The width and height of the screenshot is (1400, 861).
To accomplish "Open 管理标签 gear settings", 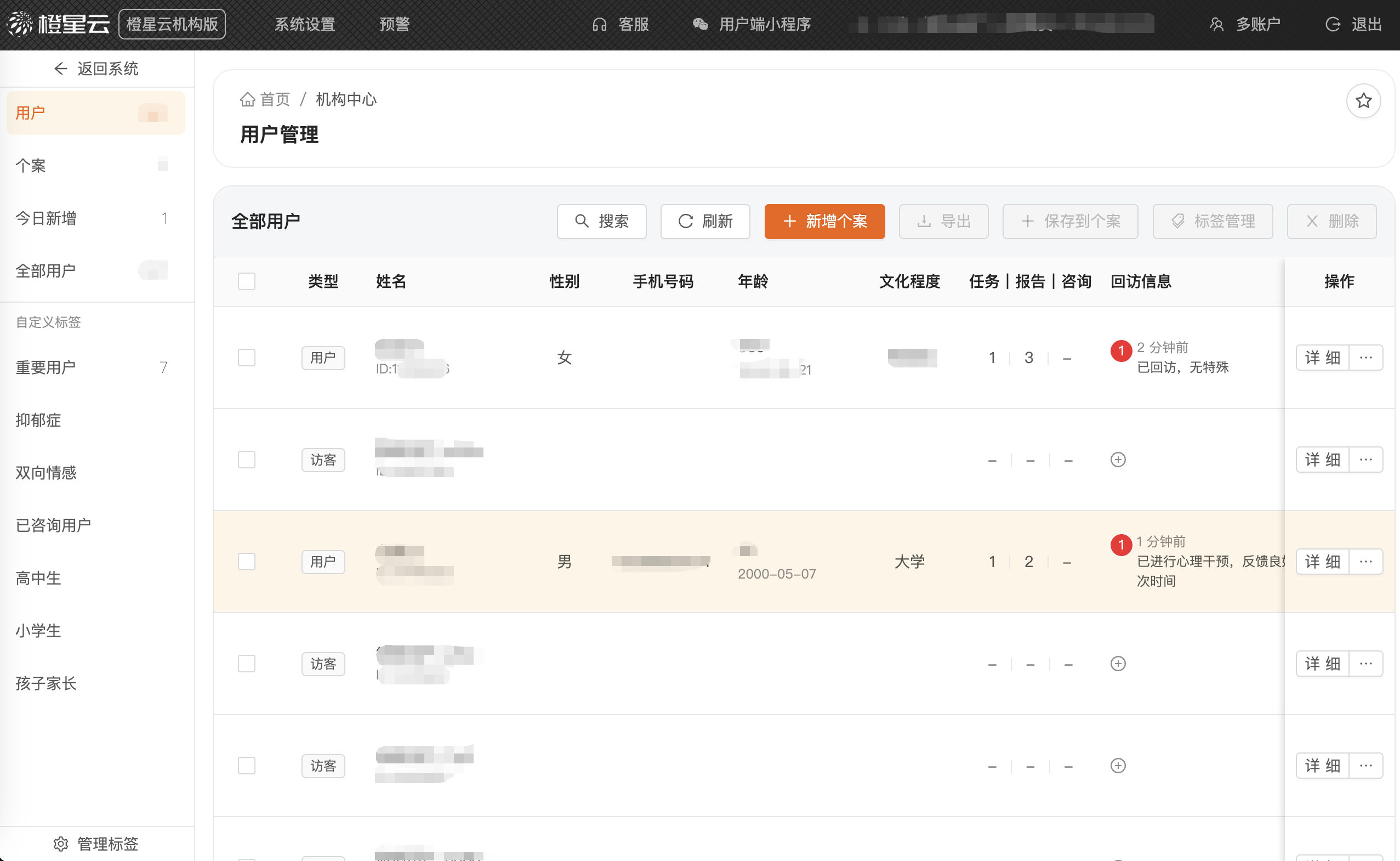I will pyautogui.click(x=61, y=843).
